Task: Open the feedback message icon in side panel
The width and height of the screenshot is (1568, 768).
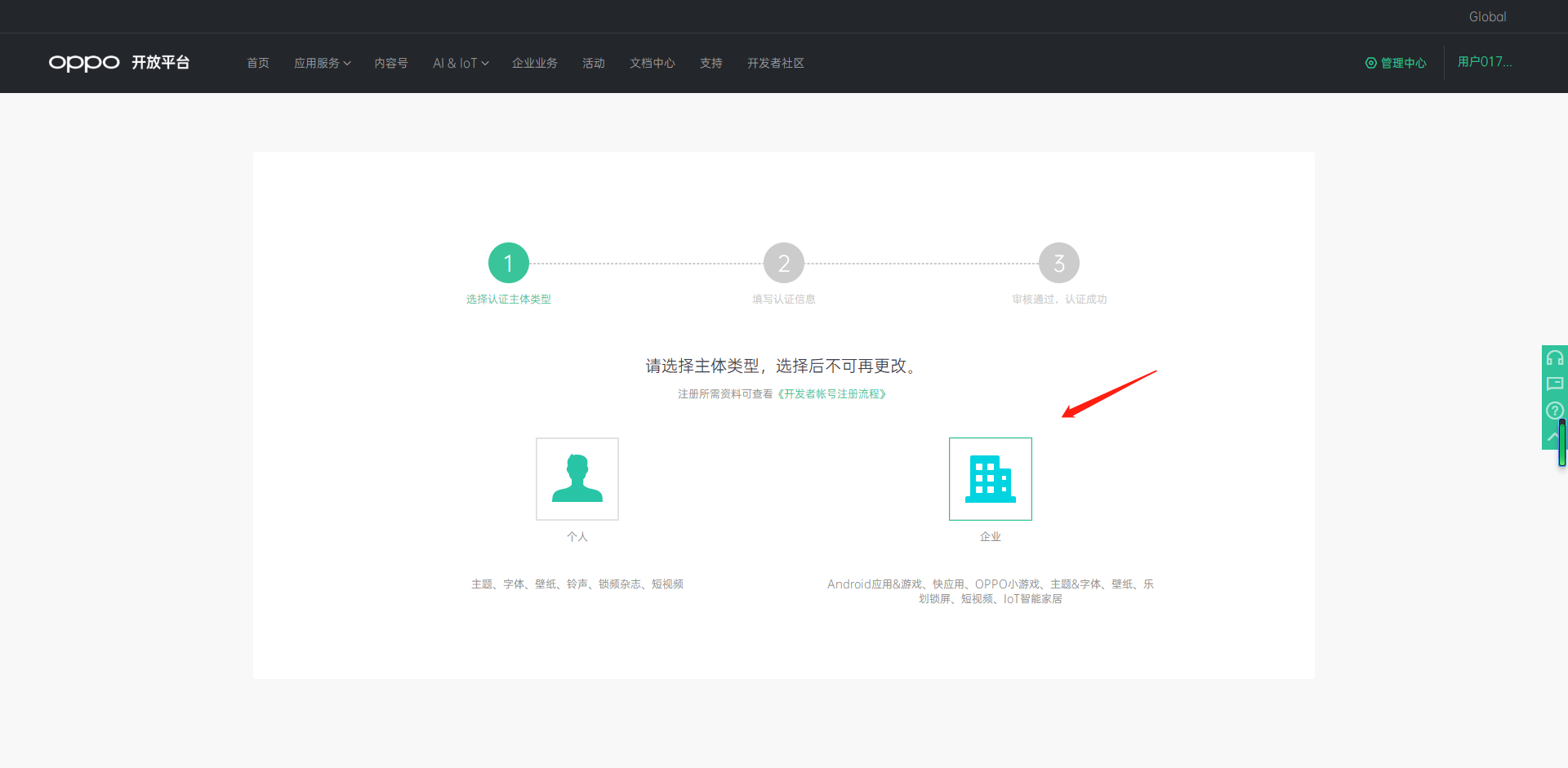Action: [1555, 384]
